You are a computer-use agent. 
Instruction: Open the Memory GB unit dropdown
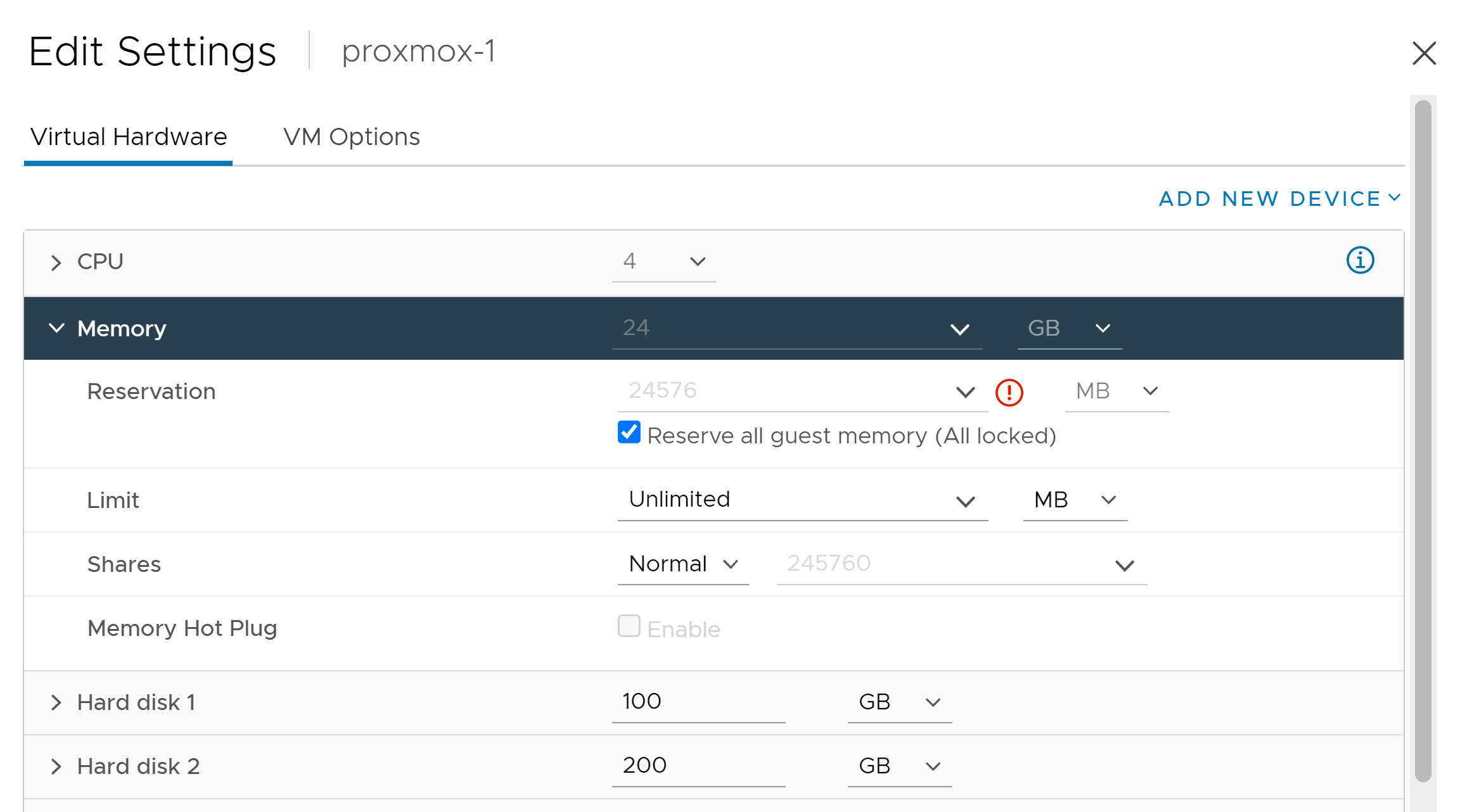tap(1070, 329)
